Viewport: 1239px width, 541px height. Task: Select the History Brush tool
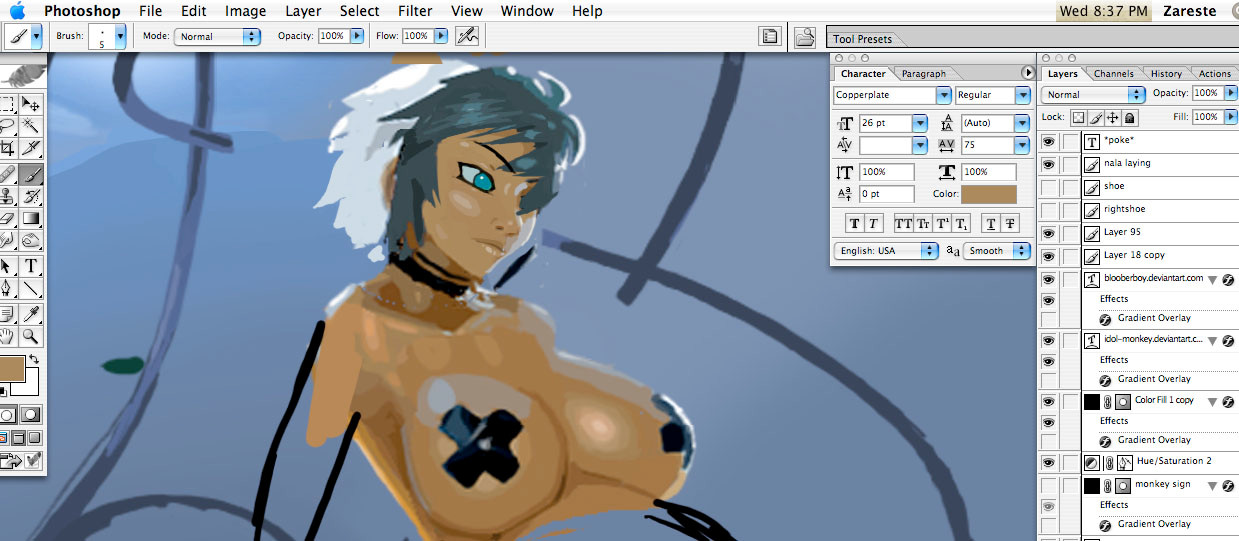[x=31, y=196]
